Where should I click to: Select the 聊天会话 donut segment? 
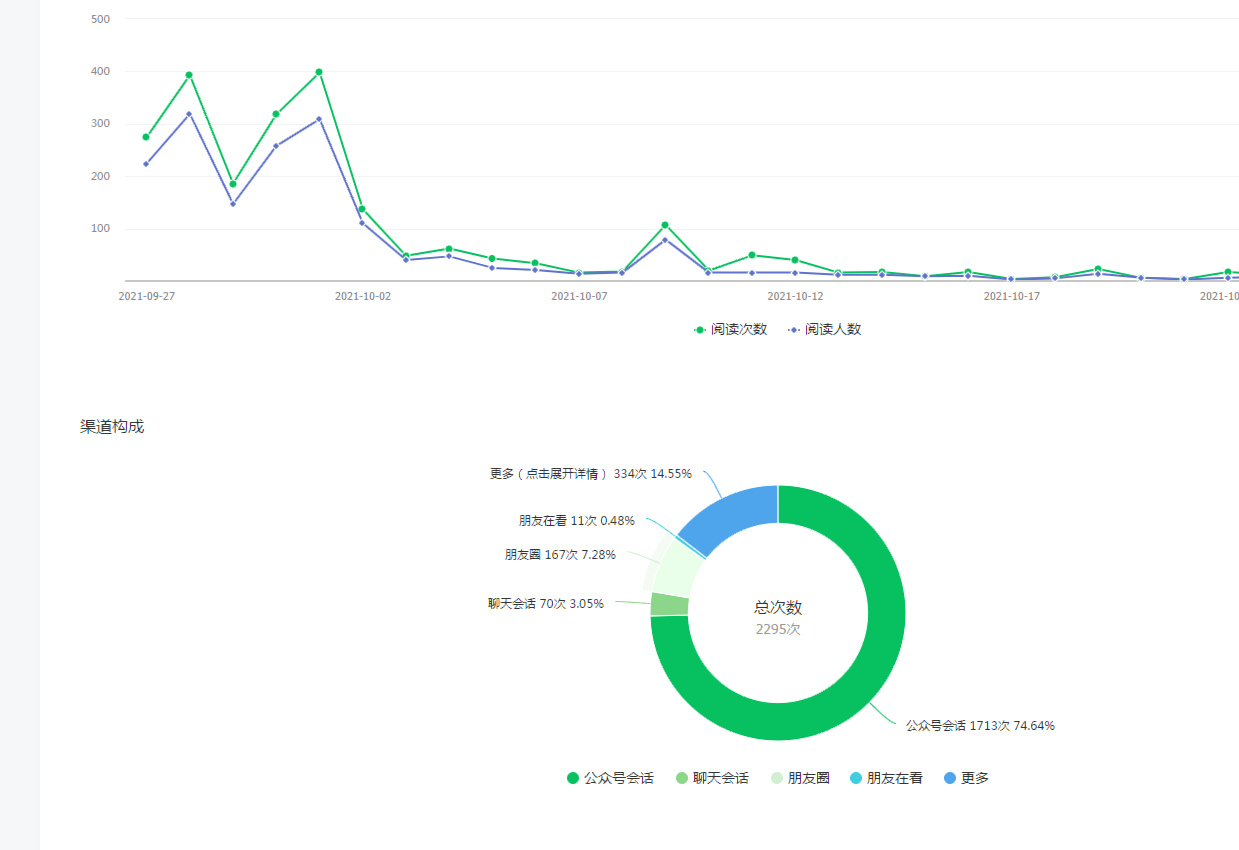[669, 604]
